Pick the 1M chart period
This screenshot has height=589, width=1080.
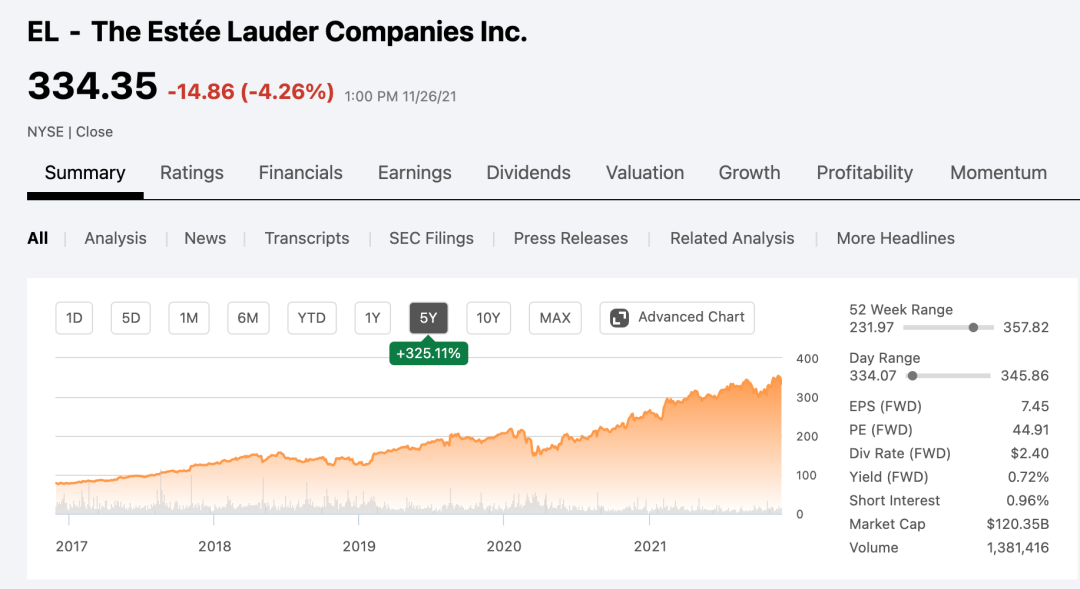tap(189, 318)
